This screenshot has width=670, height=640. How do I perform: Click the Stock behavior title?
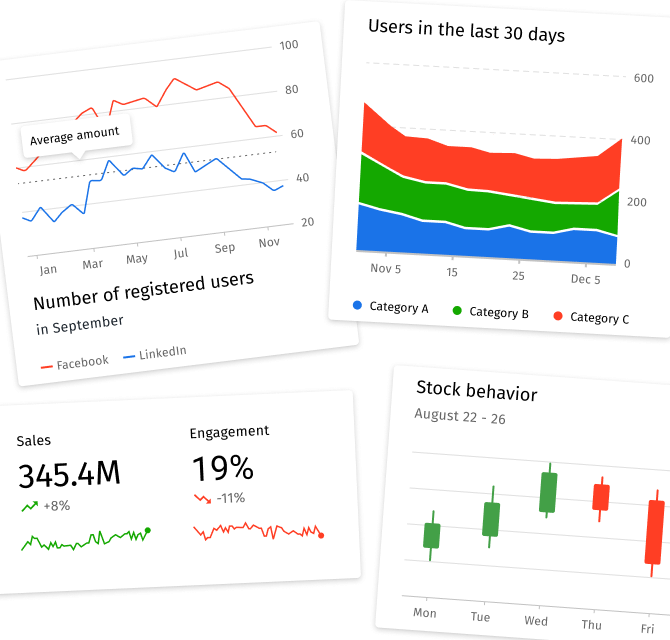477,390
